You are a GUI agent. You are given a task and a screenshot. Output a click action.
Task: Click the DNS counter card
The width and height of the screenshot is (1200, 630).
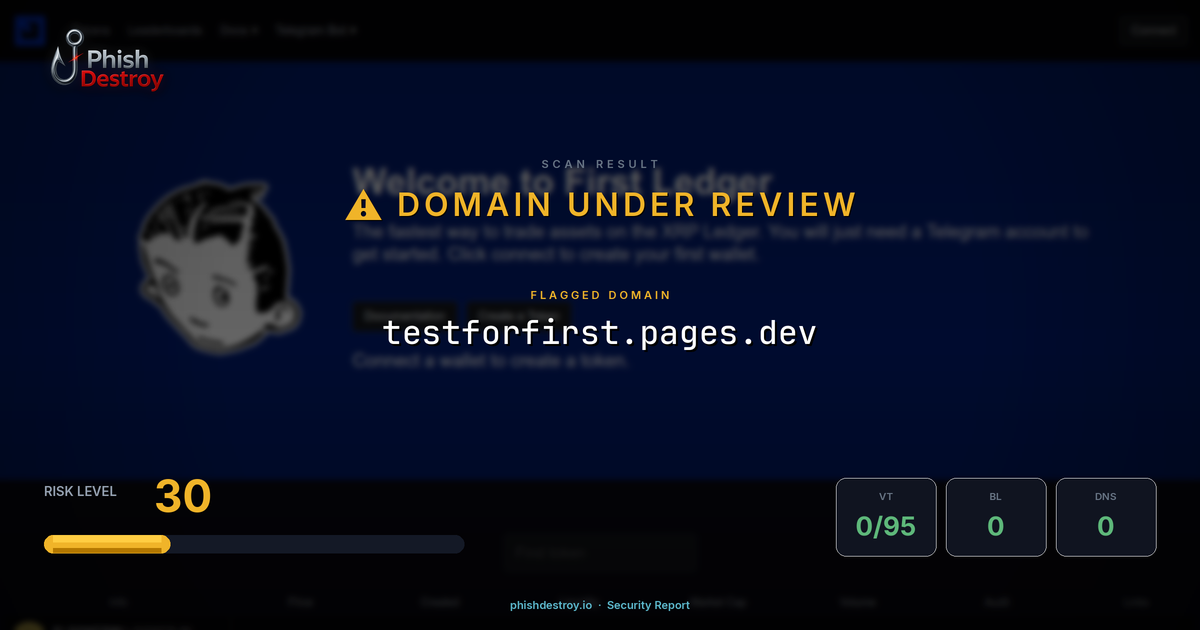pos(1106,517)
